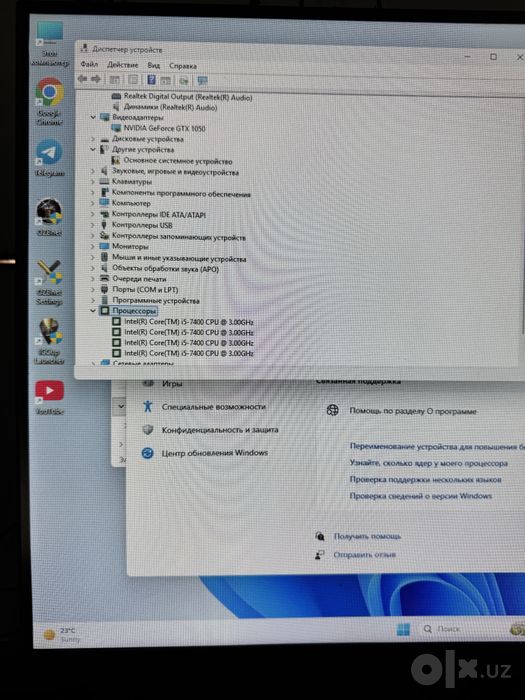Image resolution: width=525 pixels, height=700 pixels.
Task: Open Telegram desktop shortcut
Action: click(x=50, y=157)
